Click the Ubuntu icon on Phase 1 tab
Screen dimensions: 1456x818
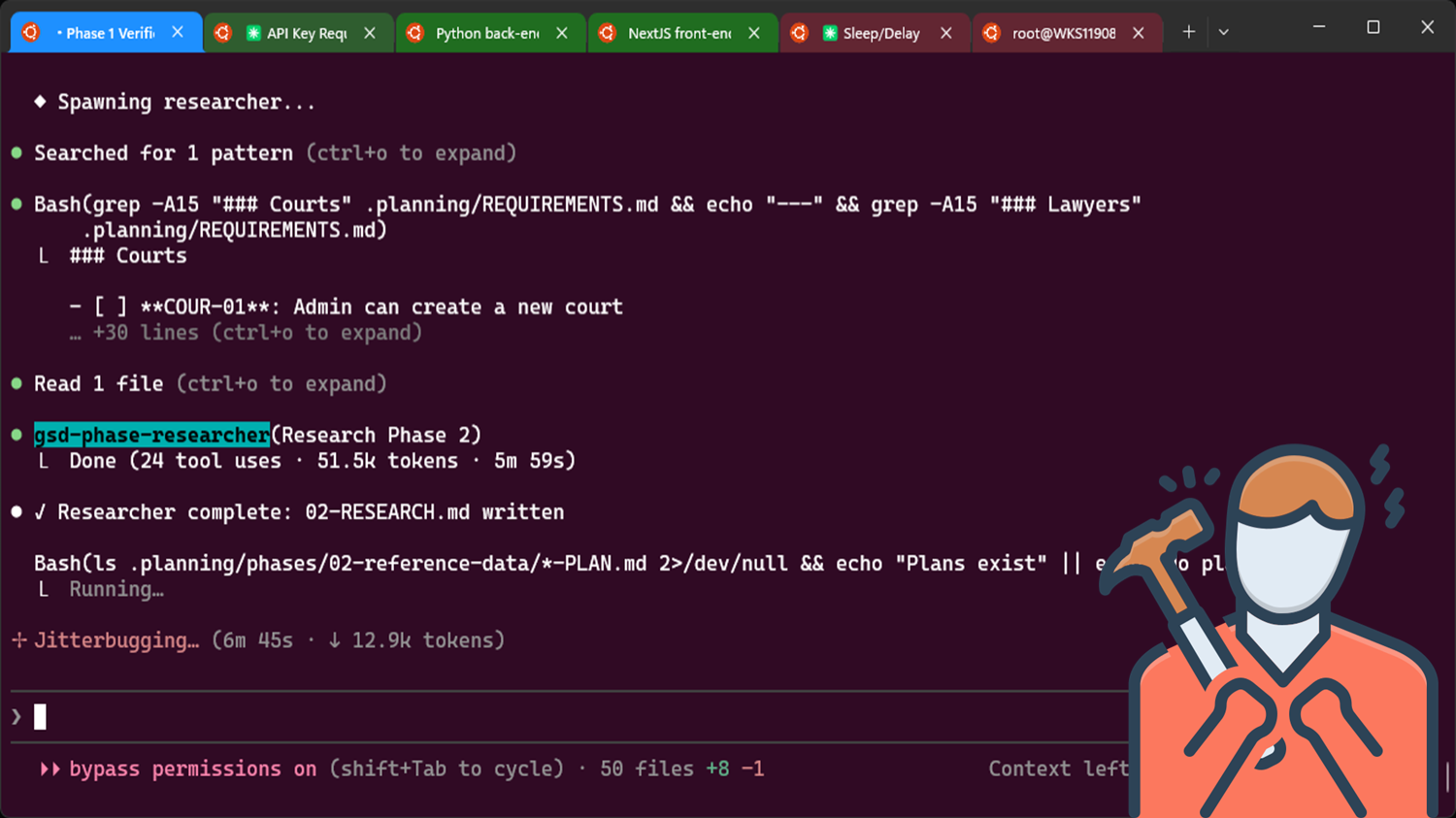[x=31, y=33]
